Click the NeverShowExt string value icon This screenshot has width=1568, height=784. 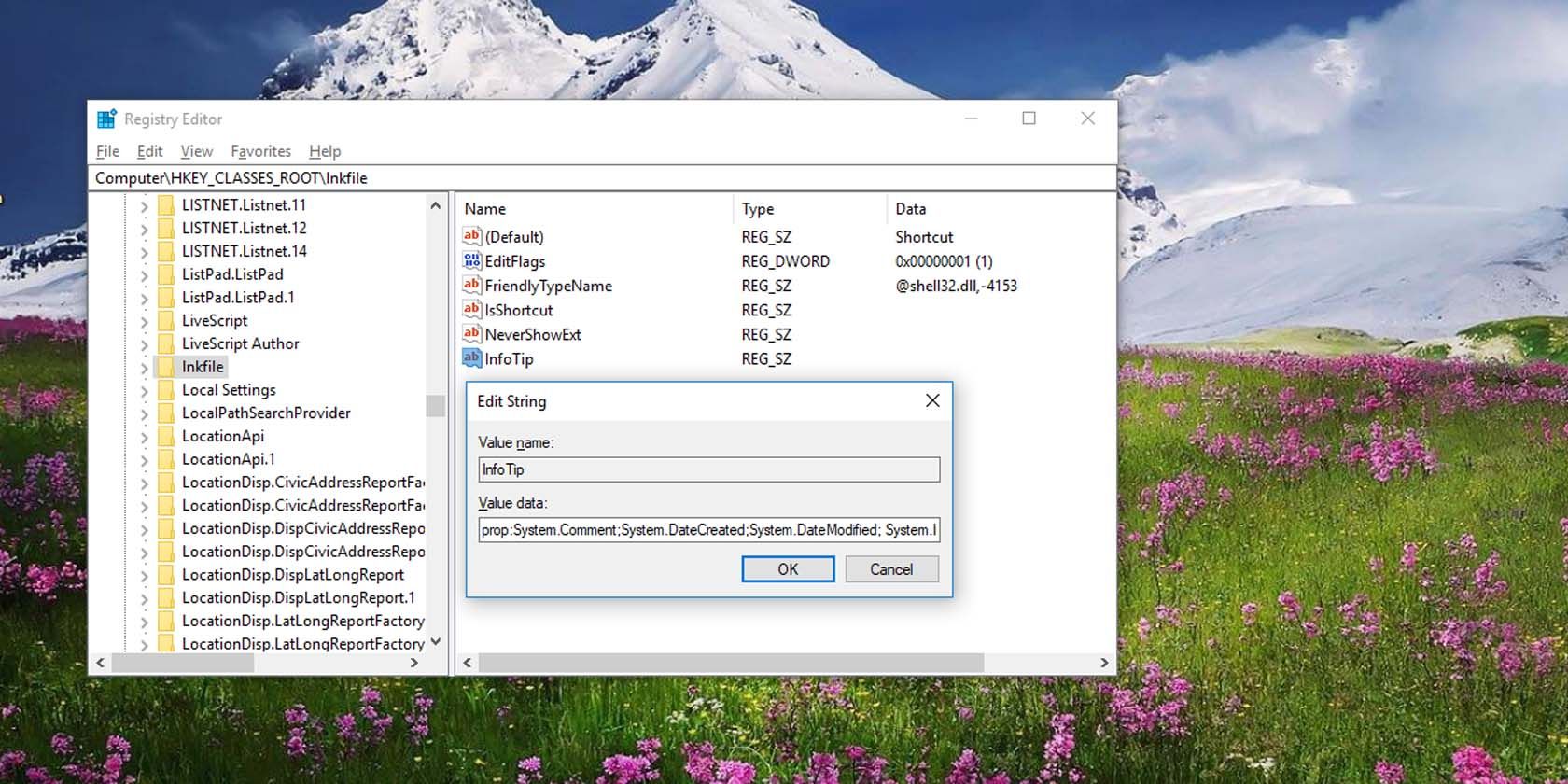coord(472,334)
